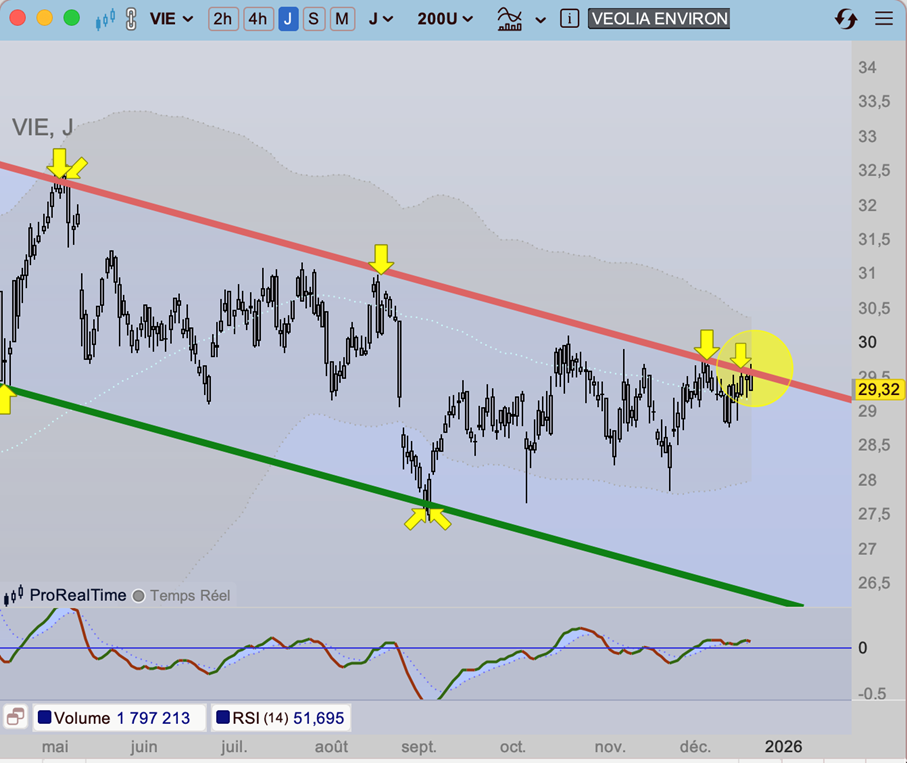Switch to the 4h timeframe
Viewport: 907px width, 763px height.
pos(258,19)
